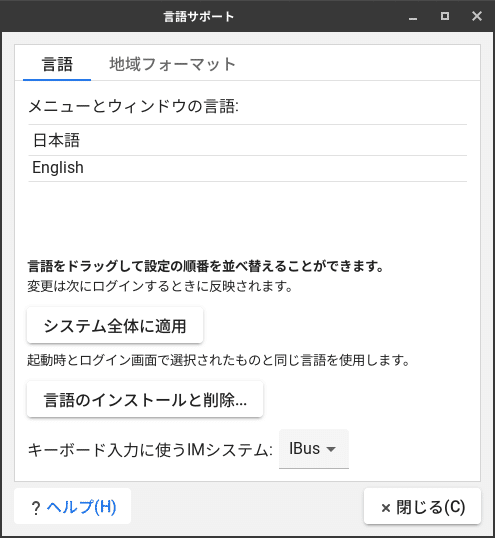
Task: Select 日本語 in the language list
Action: click(x=247, y=140)
